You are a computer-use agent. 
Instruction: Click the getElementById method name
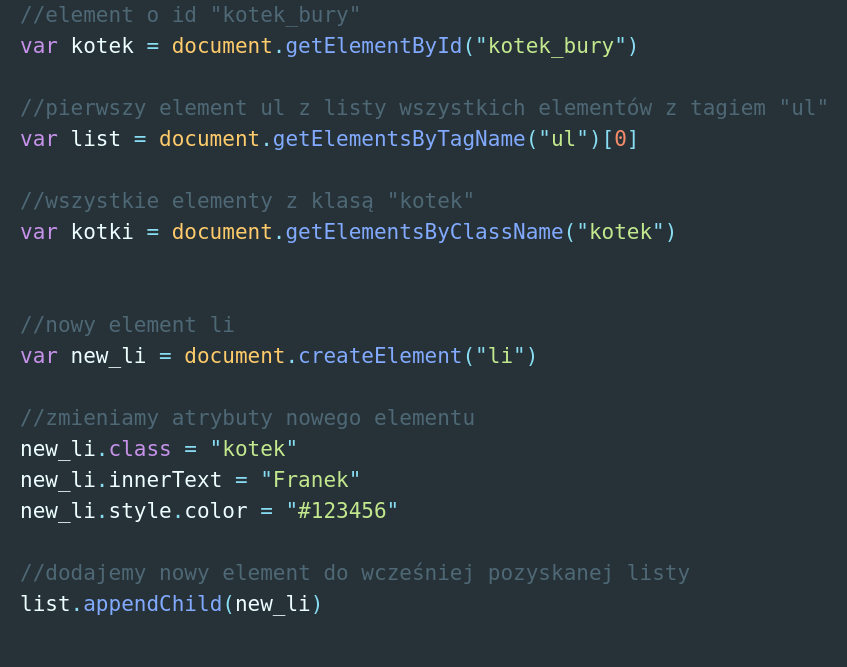374,46
